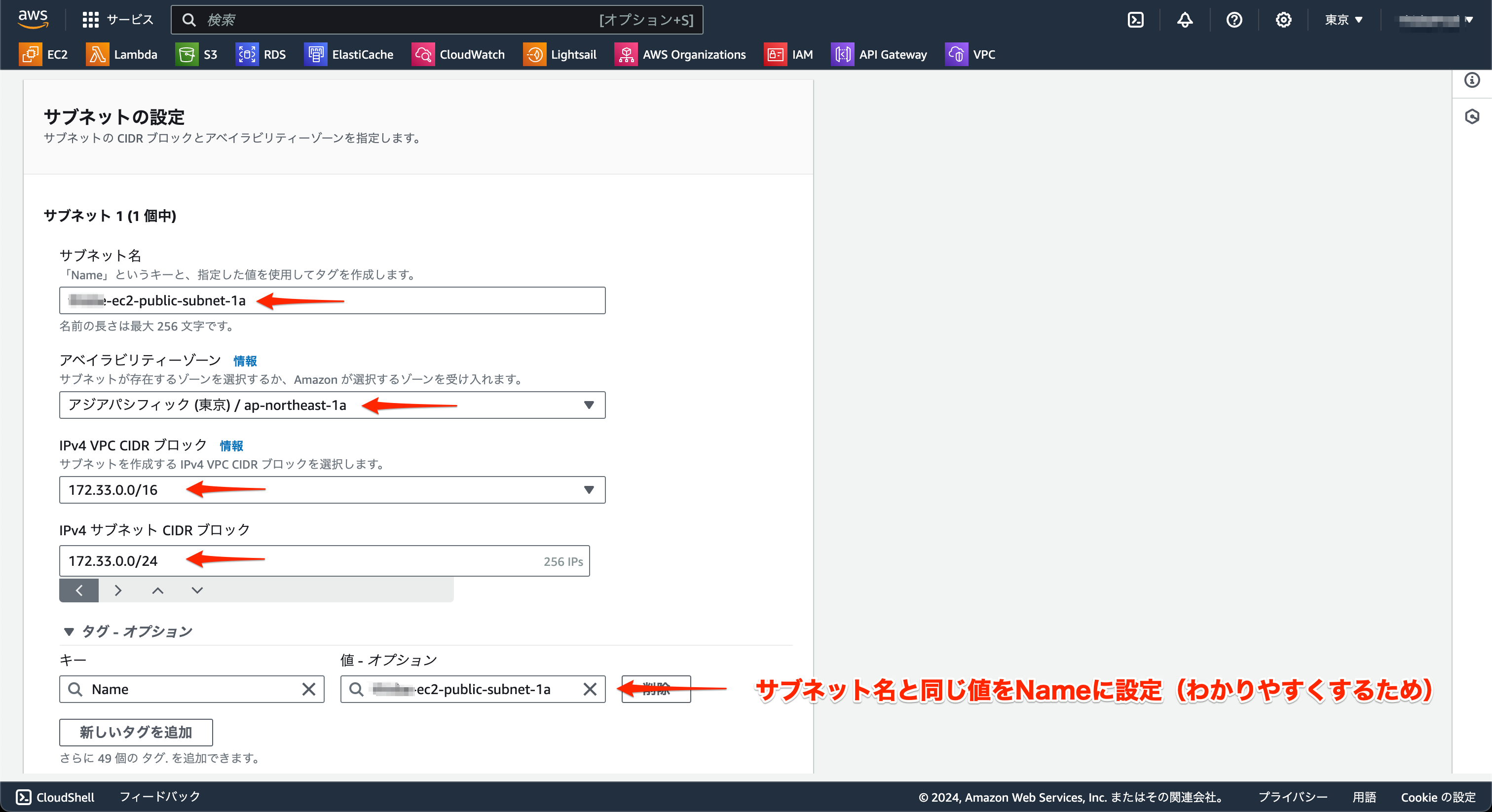Open the サービス menu

(117, 19)
